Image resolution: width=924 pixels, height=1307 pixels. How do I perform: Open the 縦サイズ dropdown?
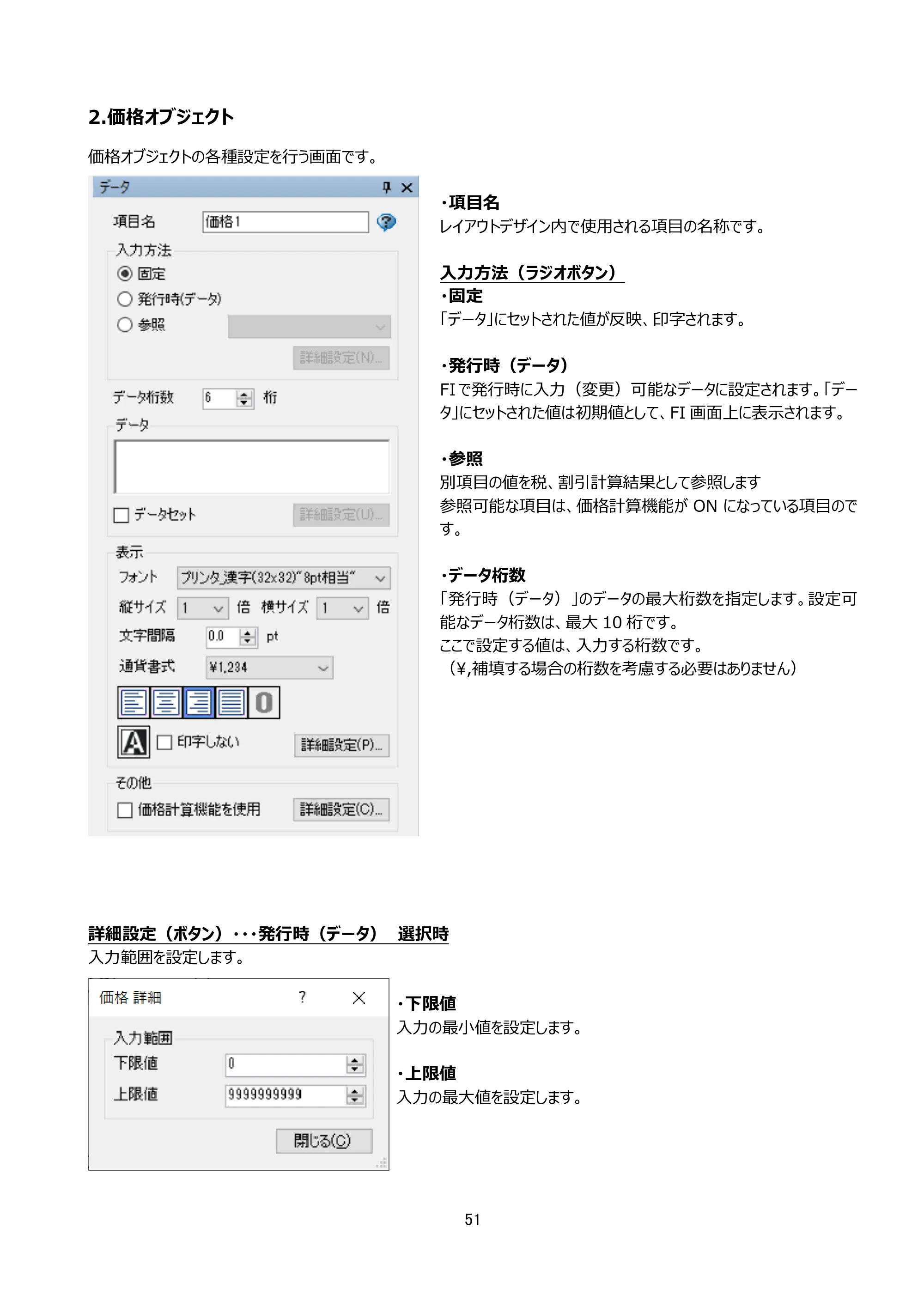click(203, 608)
